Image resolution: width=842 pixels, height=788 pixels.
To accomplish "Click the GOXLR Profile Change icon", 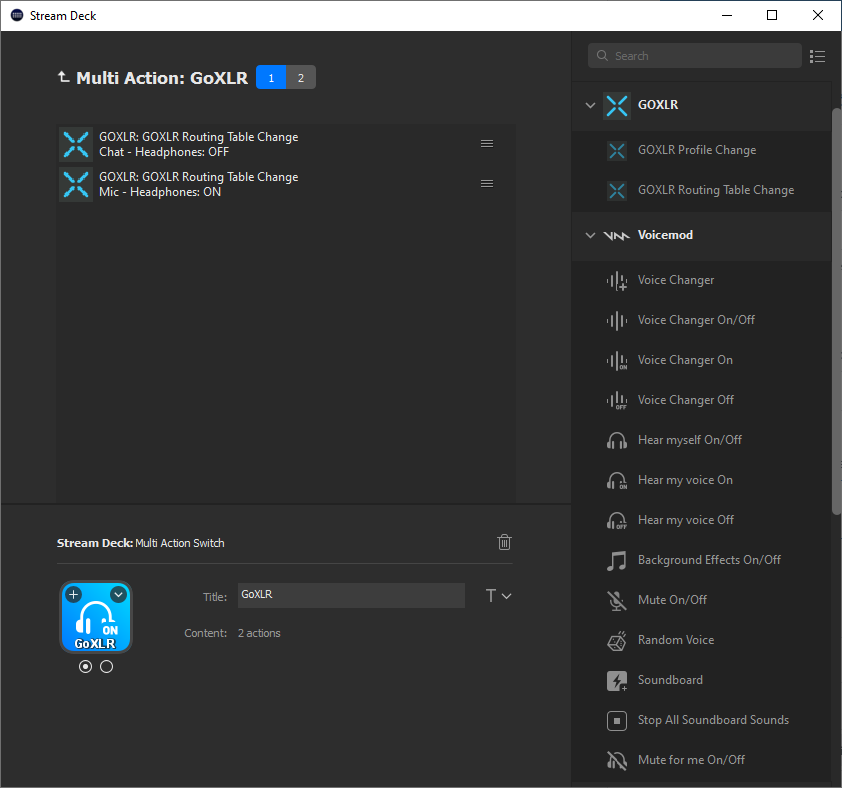I will [617, 150].
